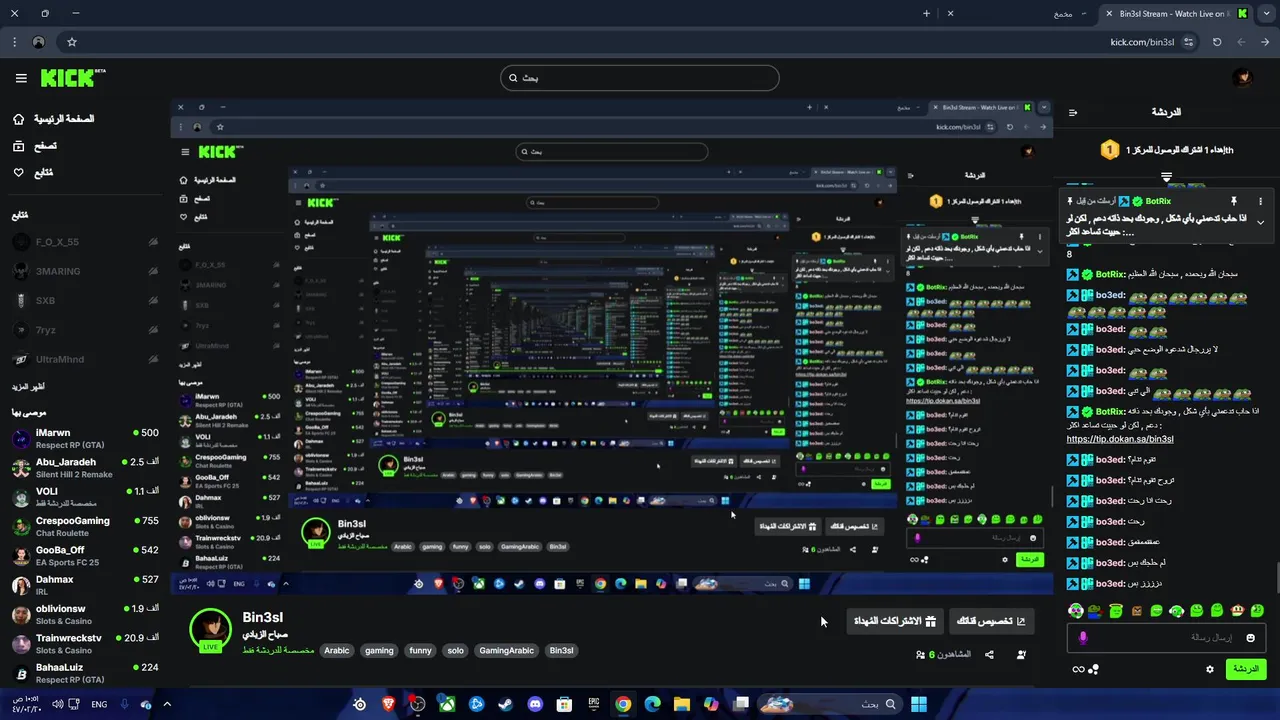Open Gifted Subscriptions button
Viewport: 1280px width, 720px height.
(895, 621)
